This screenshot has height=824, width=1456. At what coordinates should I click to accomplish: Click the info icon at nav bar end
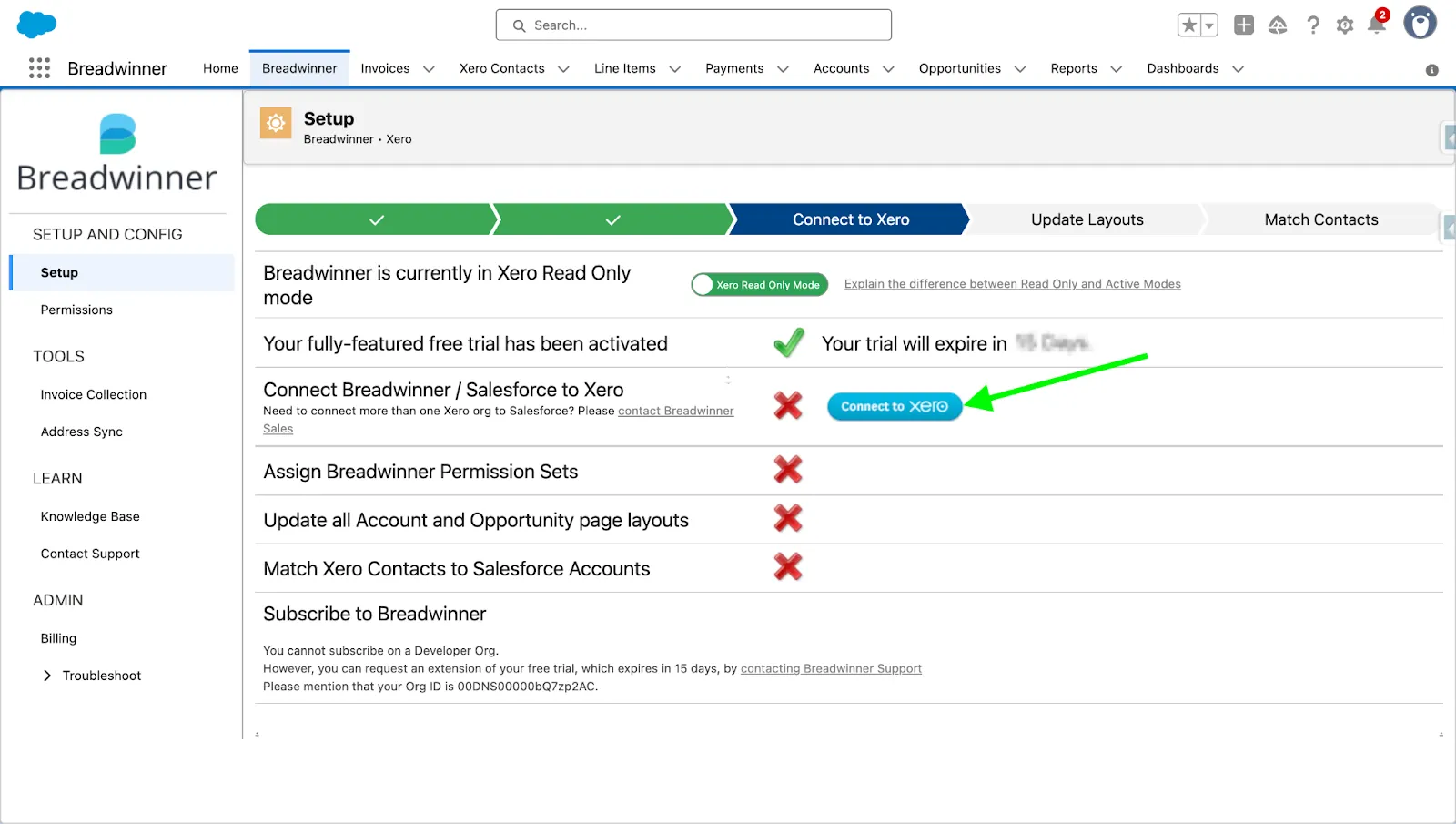click(x=1431, y=70)
